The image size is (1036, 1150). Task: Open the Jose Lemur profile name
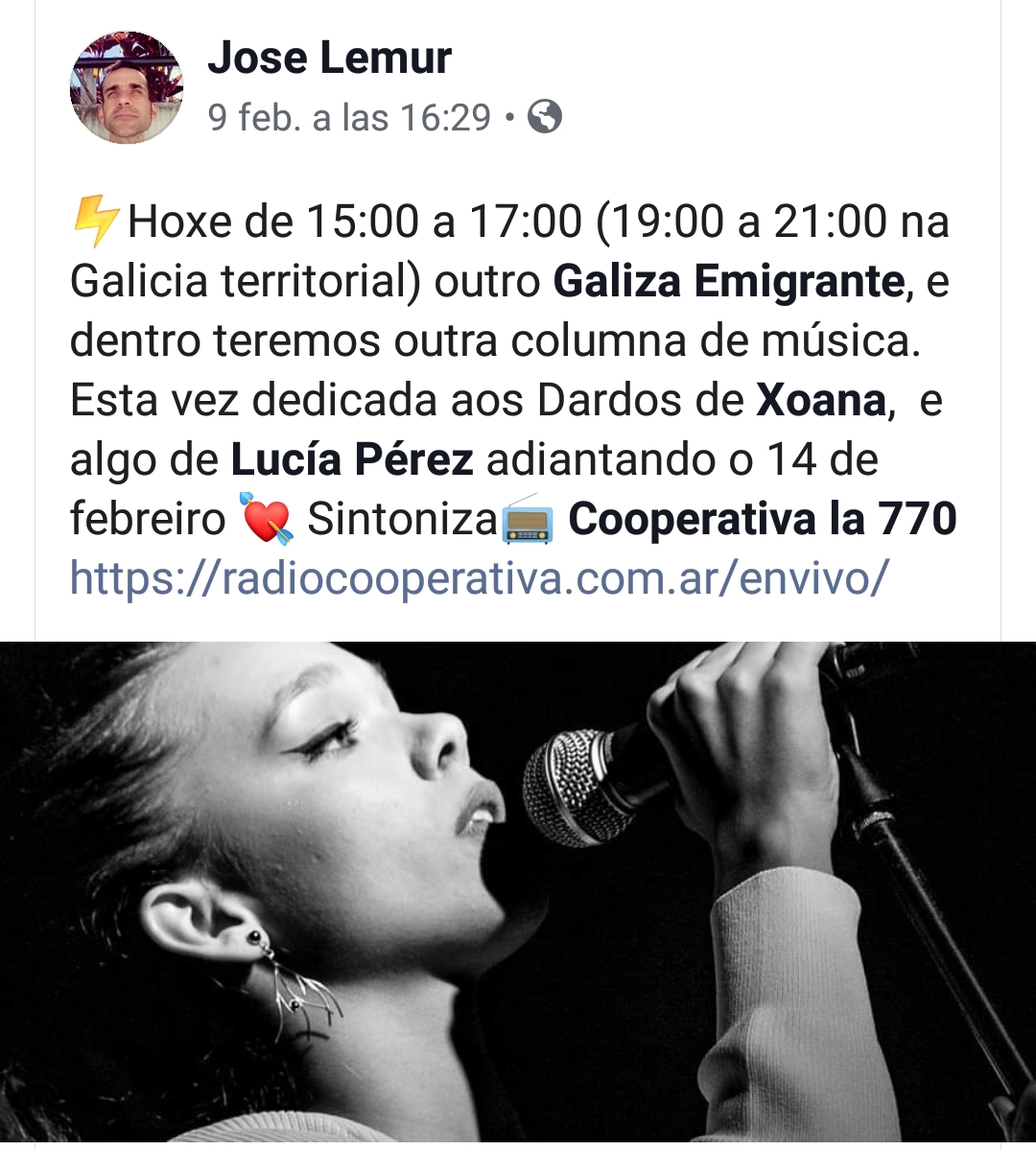(329, 58)
